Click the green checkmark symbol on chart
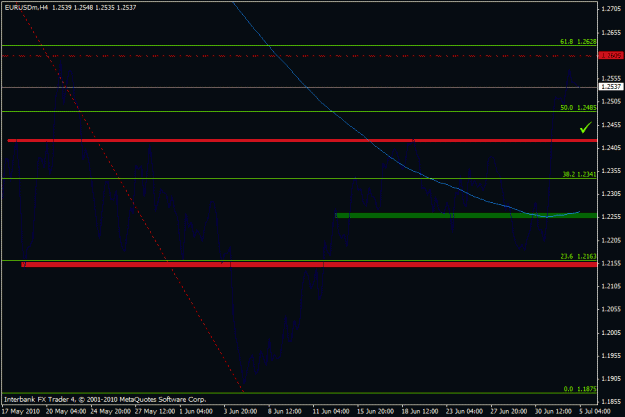The width and height of the screenshot is (625, 417). tap(586, 127)
